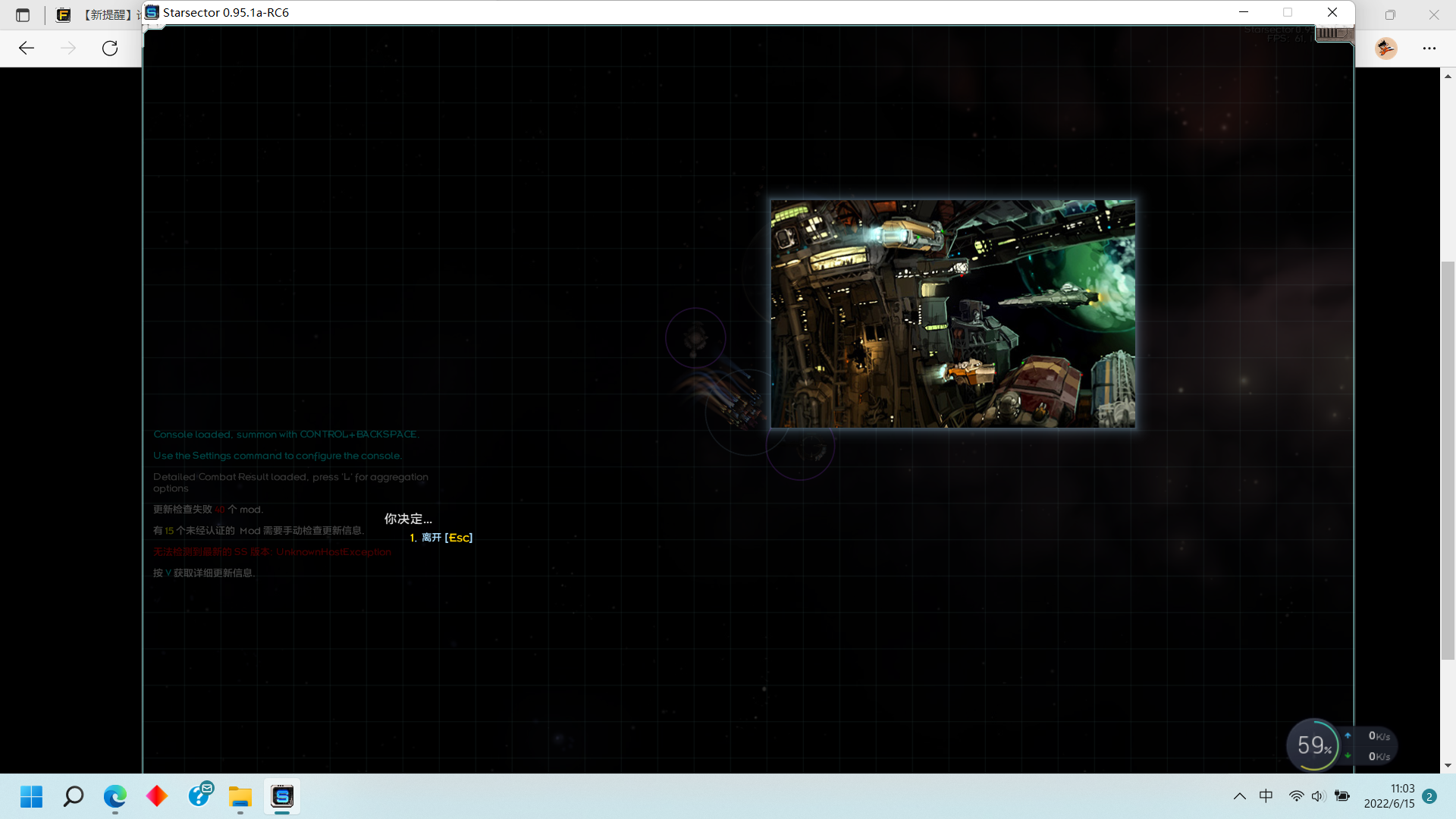This screenshot has width=1456, height=819.
Task: Click the browser page vertical scrollbar
Action: pos(1448,460)
